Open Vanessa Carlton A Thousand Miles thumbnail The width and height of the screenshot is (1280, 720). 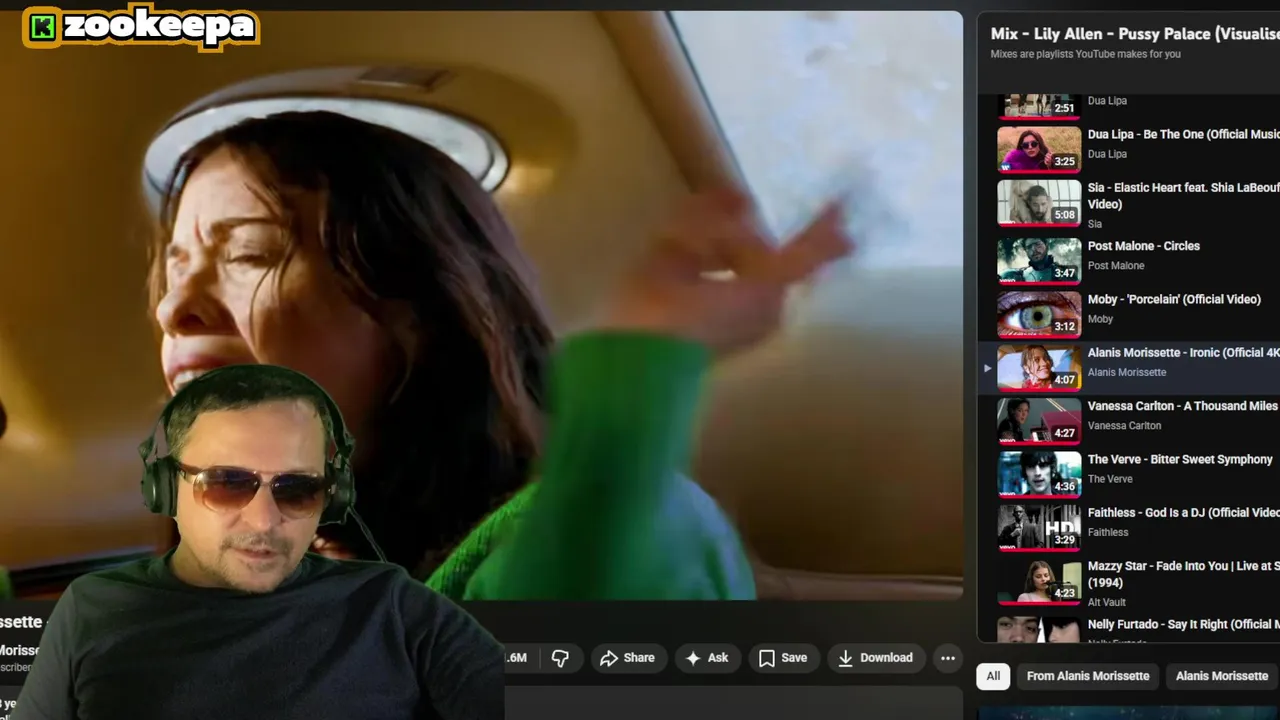click(1039, 421)
